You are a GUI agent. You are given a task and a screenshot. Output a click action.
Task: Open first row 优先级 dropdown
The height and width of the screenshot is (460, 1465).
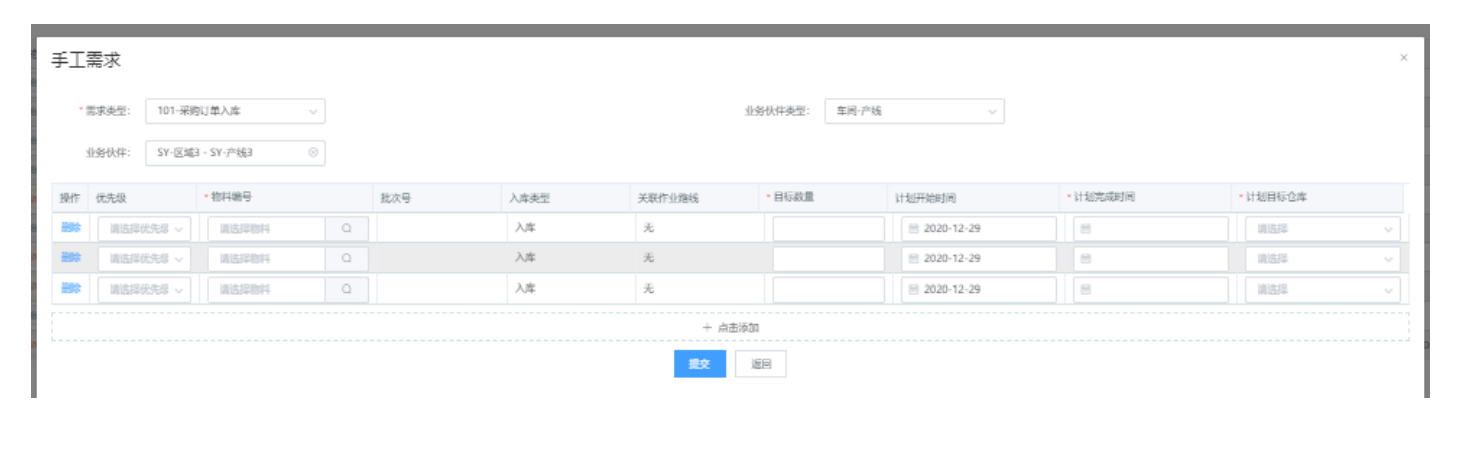coord(144,229)
